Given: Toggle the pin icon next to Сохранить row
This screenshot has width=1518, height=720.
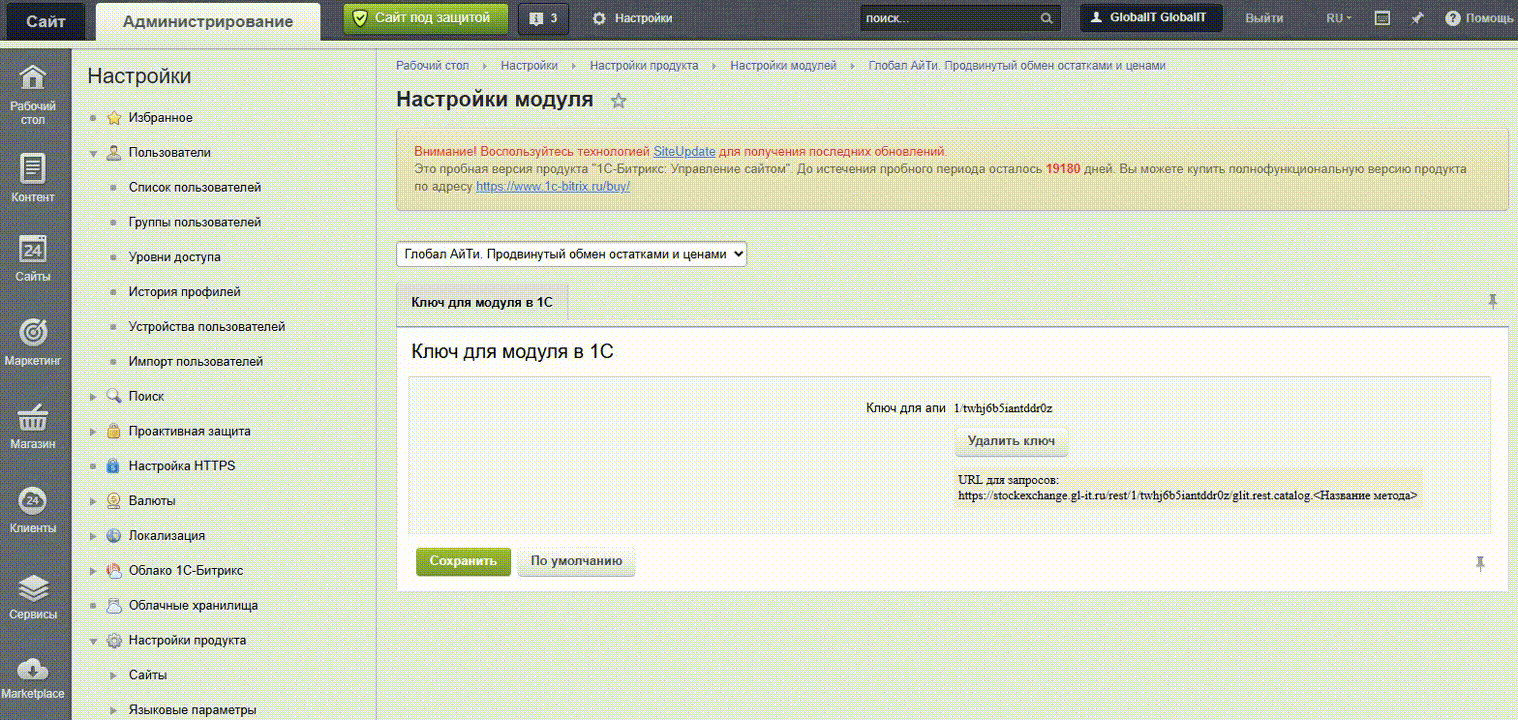Looking at the screenshot, I should pos(1480,563).
